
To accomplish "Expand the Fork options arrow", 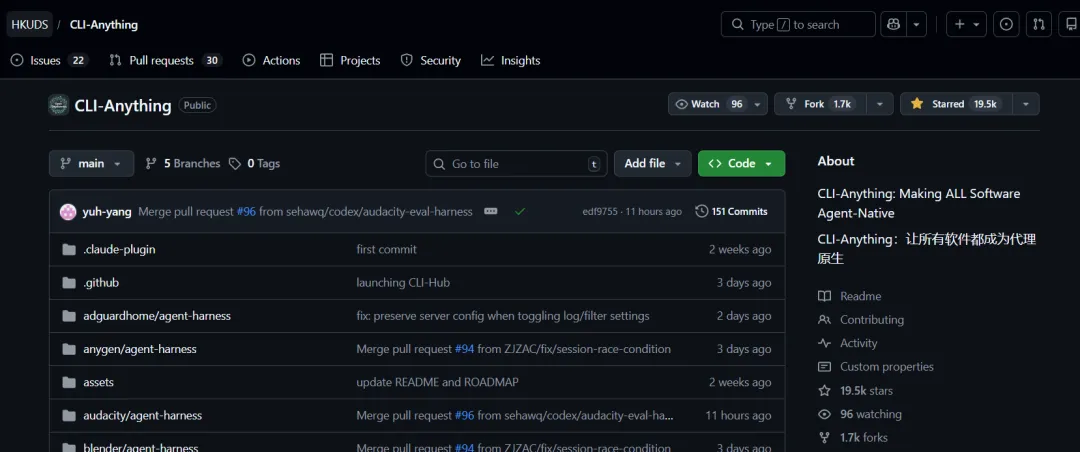I will pyautogui.click(x=880, y=104).
